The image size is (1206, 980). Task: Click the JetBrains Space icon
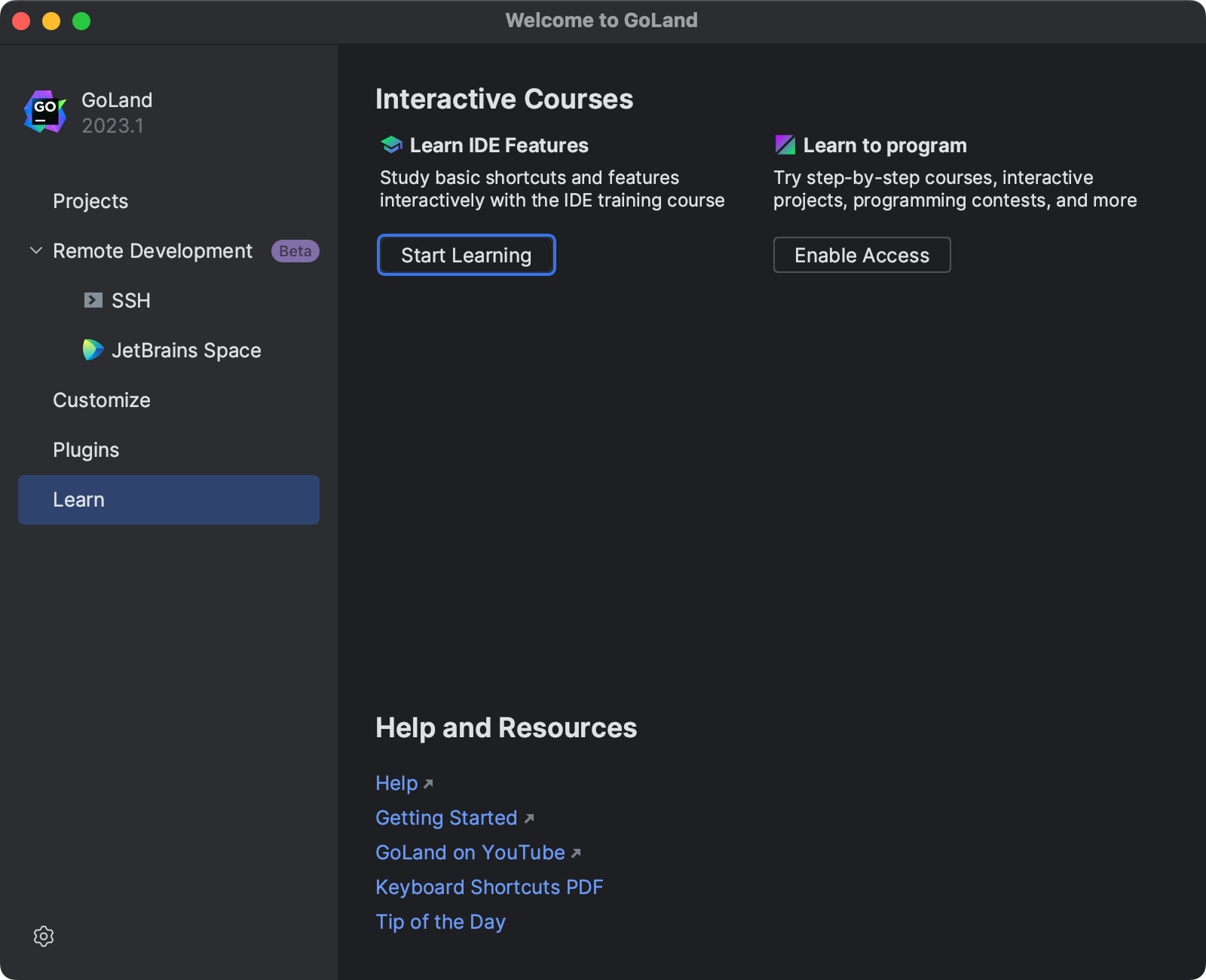click(93, 350)
